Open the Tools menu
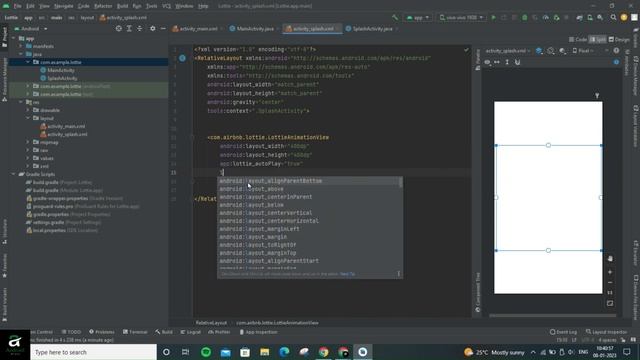Image resolution: width=640 pixels, height=360 pixels. [x=151, y=6]
